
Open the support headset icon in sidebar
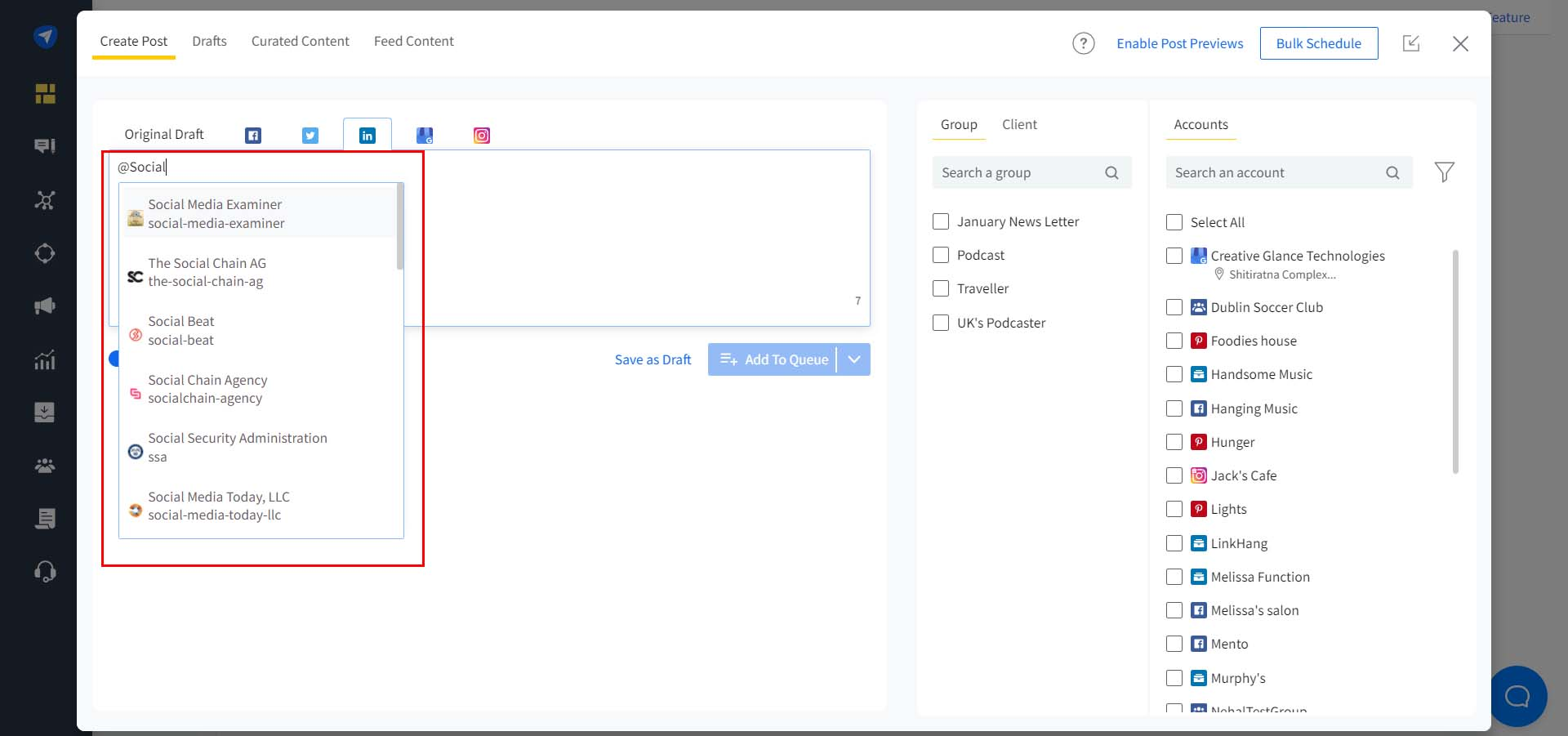(45, 571)
